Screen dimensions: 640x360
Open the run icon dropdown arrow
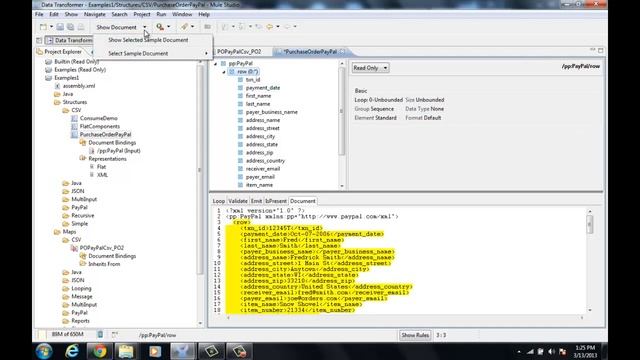point(169,27)
